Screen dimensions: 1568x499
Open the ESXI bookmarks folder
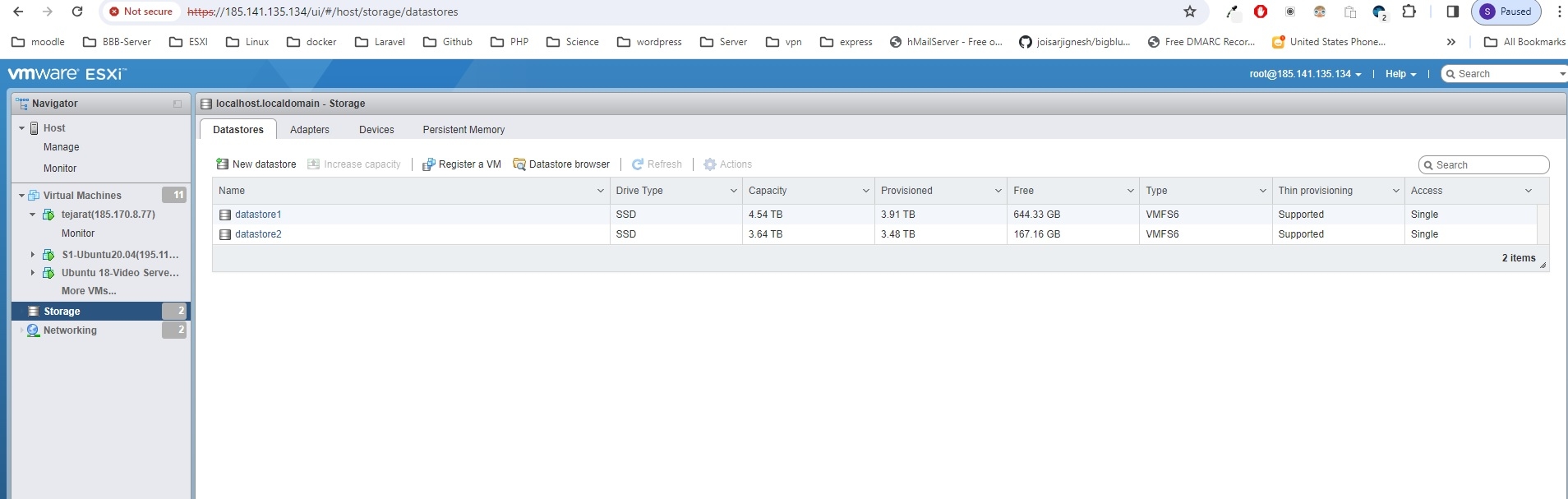(189, 42)
